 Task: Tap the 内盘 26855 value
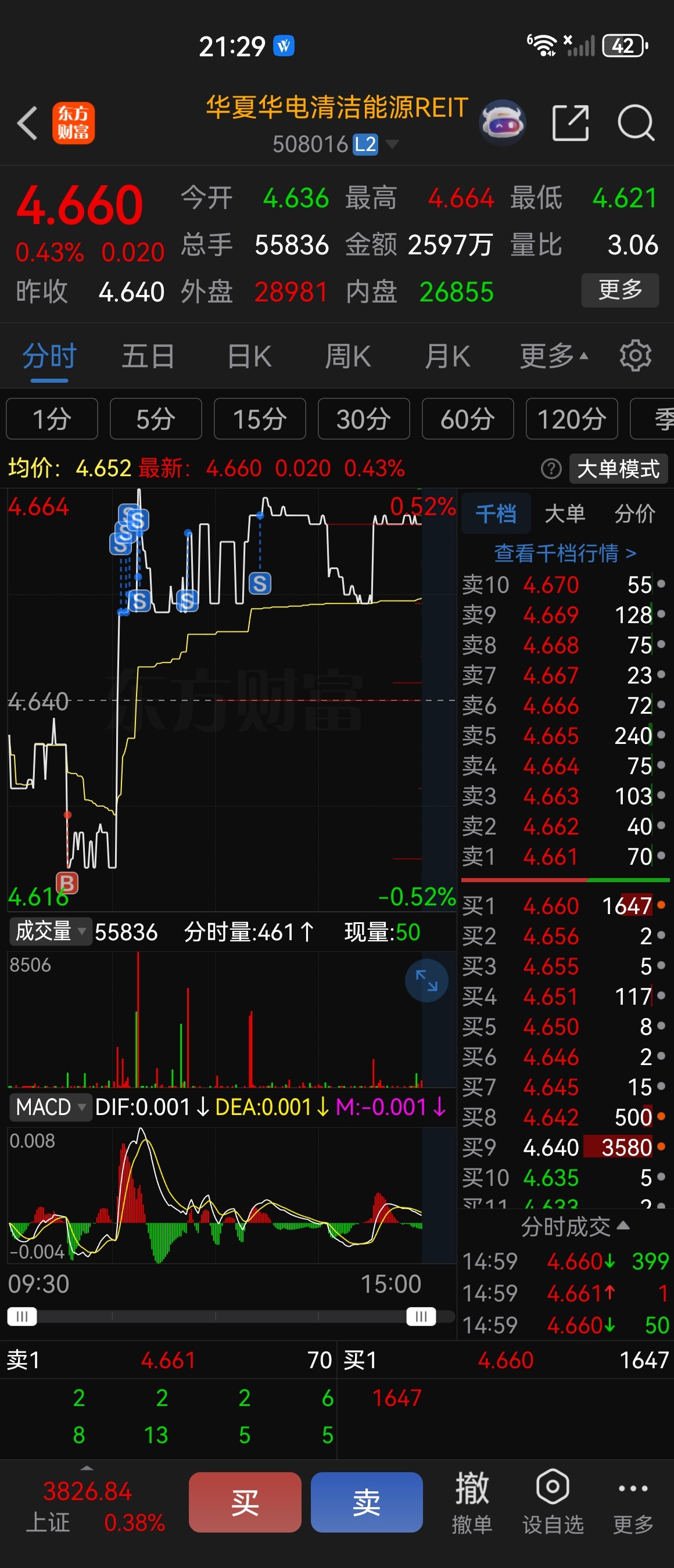click(456, 292)
